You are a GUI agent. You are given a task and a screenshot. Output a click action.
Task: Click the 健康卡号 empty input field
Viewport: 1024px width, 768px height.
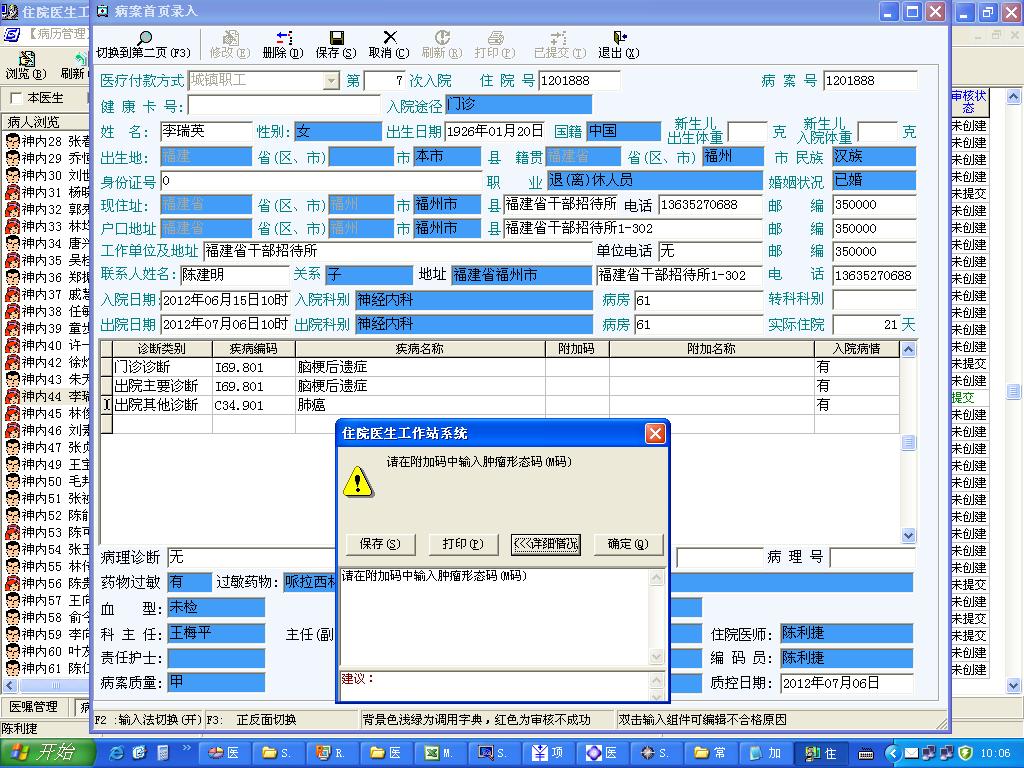click(284, 105)
